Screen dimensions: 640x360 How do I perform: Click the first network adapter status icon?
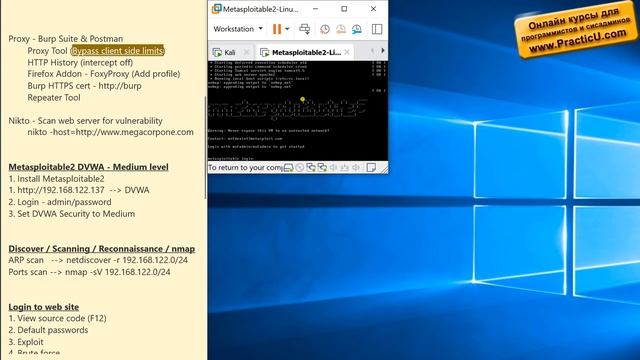[x=311, y=167]
